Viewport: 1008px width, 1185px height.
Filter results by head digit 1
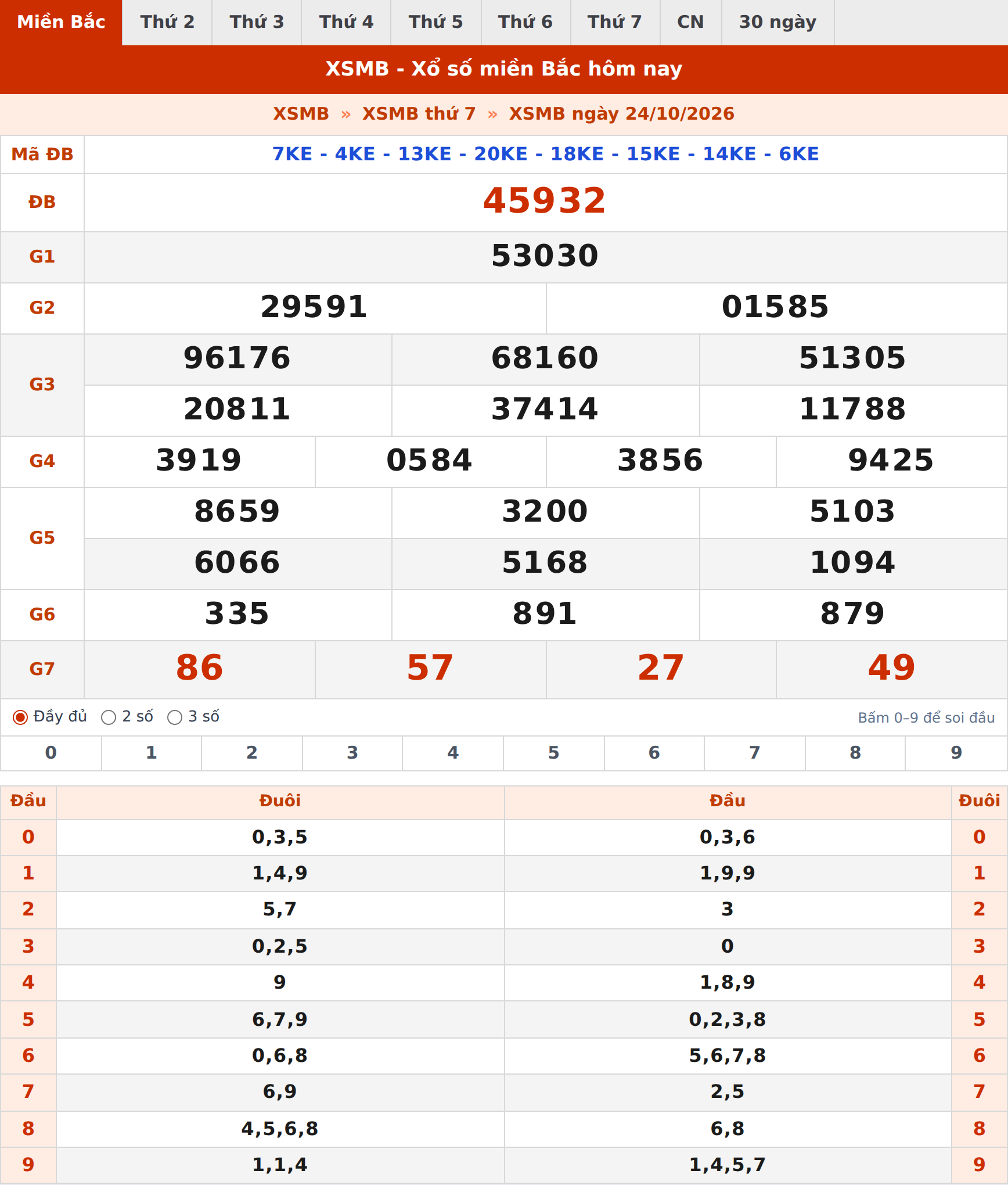pyautogui.click(x=152, y=753)
